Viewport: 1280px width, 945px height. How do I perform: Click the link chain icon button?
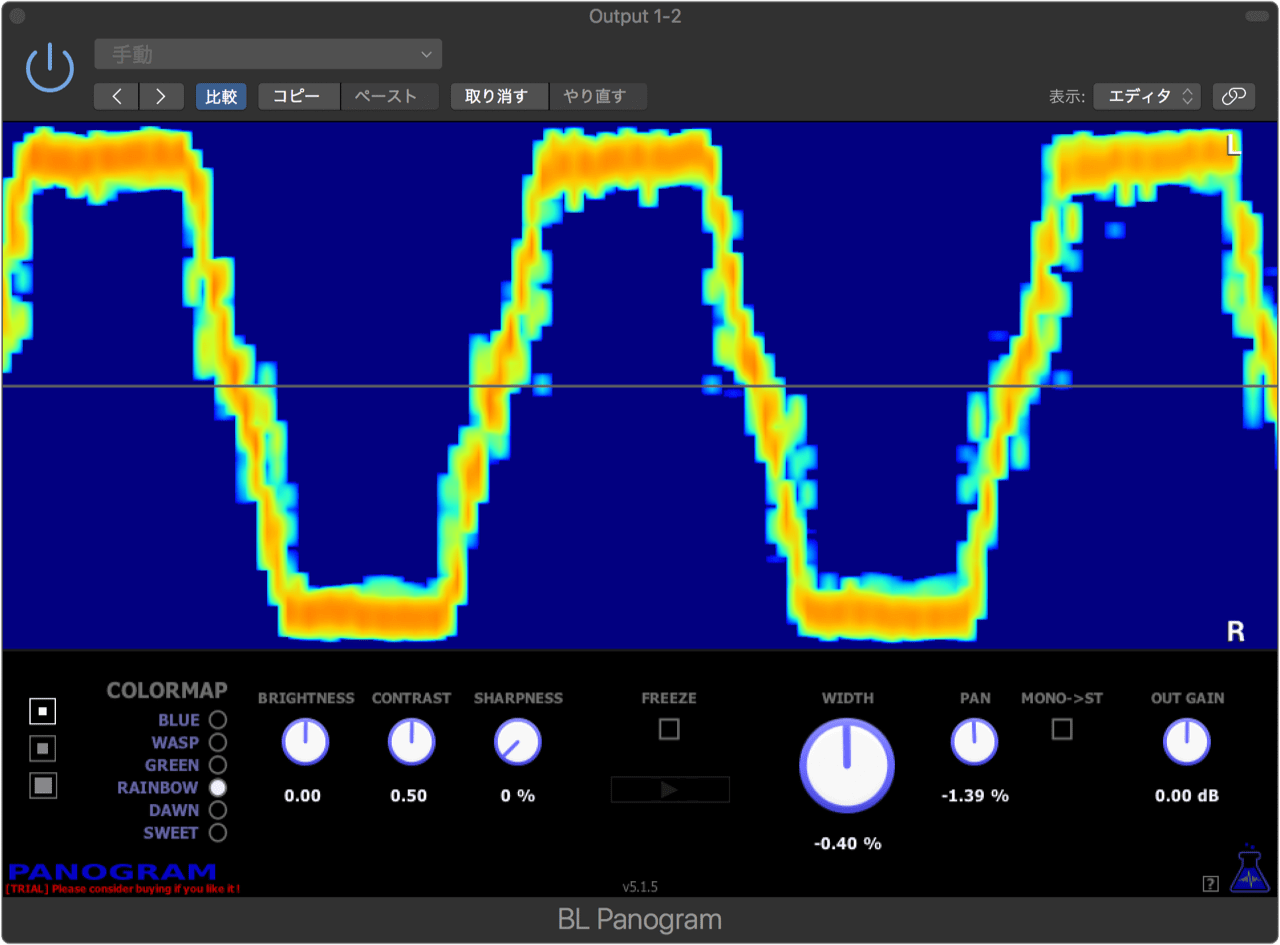pyautogui.click(x=1234, y=96)
